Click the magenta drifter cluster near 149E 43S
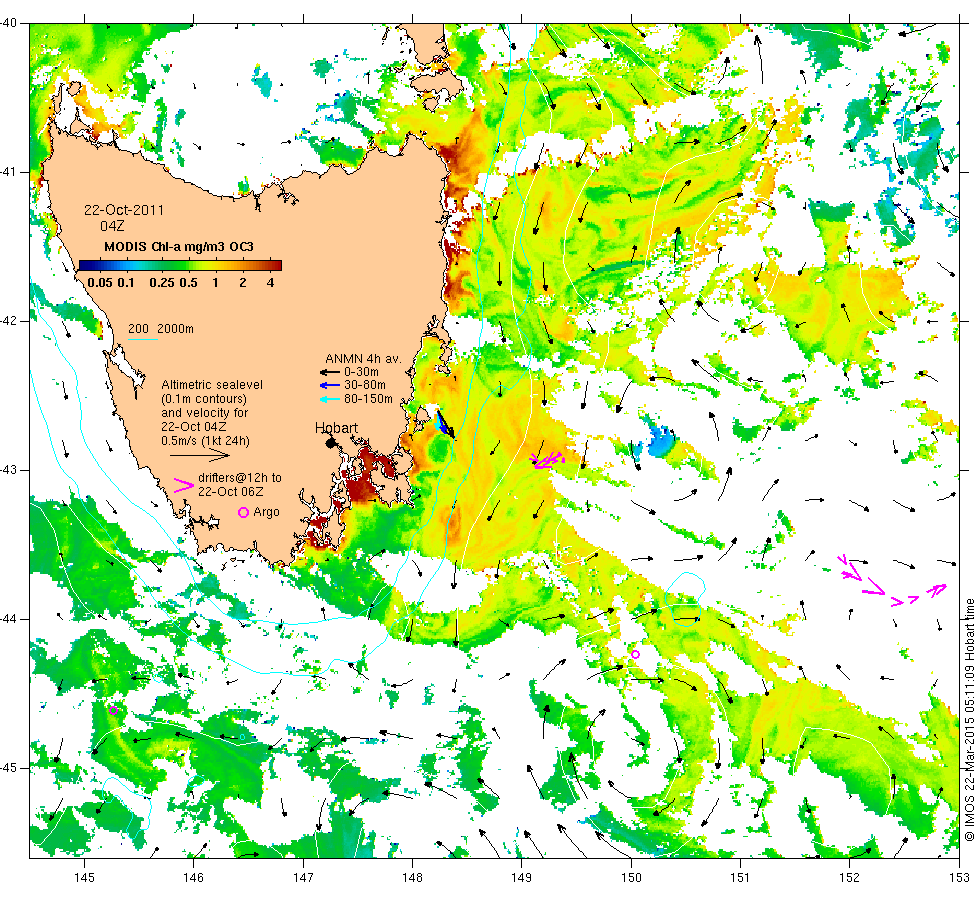Screen dimensions: 980x900 548,460
